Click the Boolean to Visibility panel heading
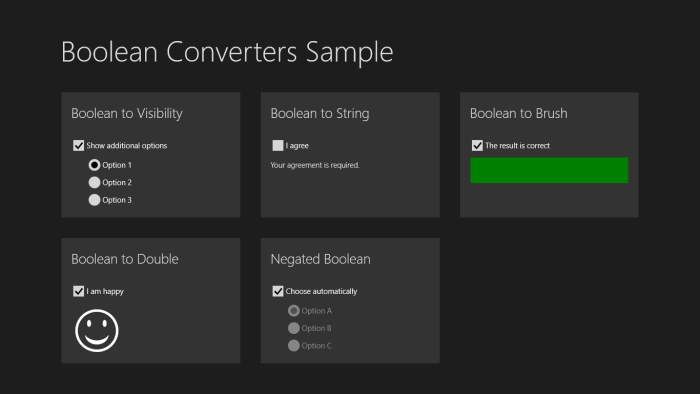 (x=127, y=114)
